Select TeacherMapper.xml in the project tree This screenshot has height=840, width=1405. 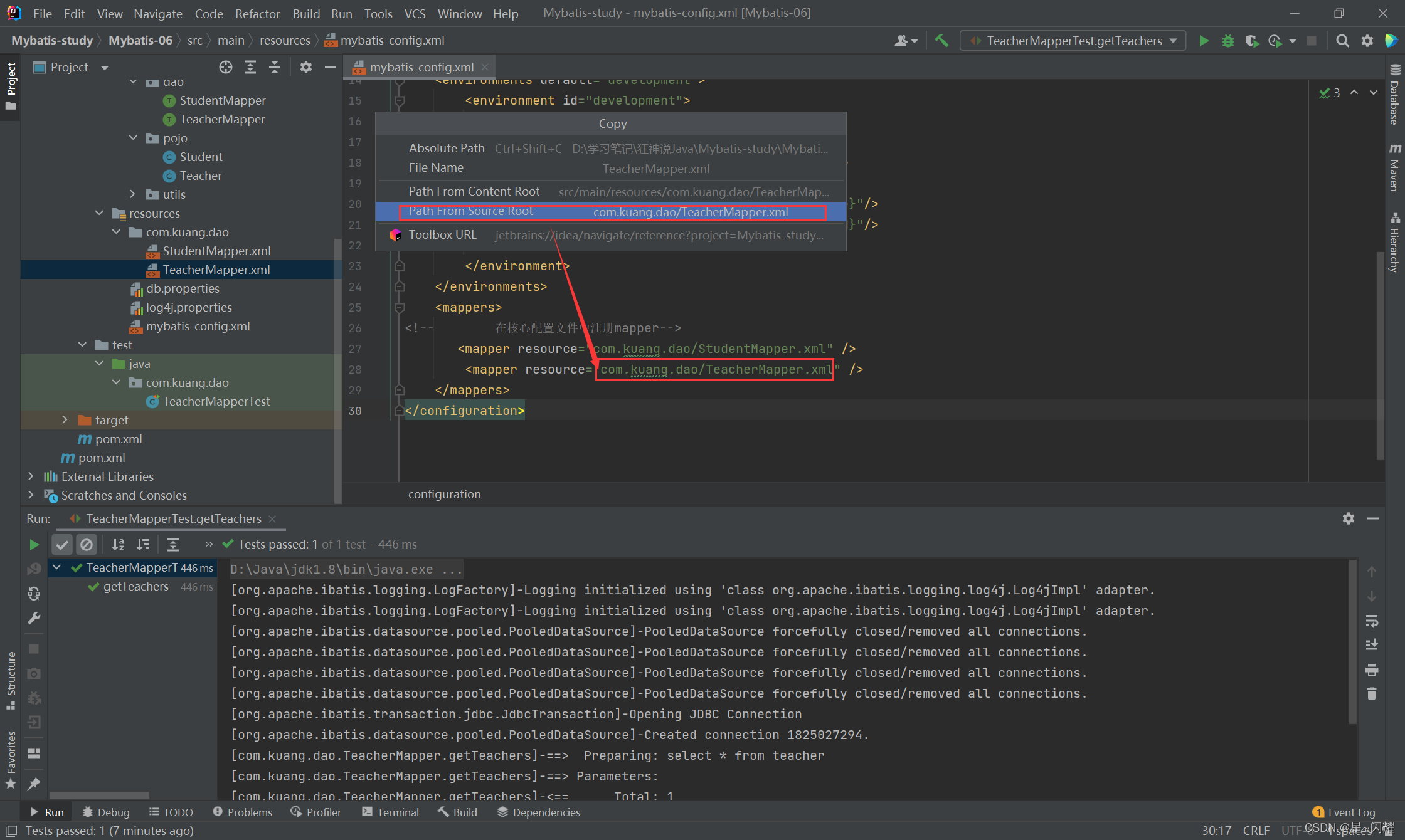point(216,270)
